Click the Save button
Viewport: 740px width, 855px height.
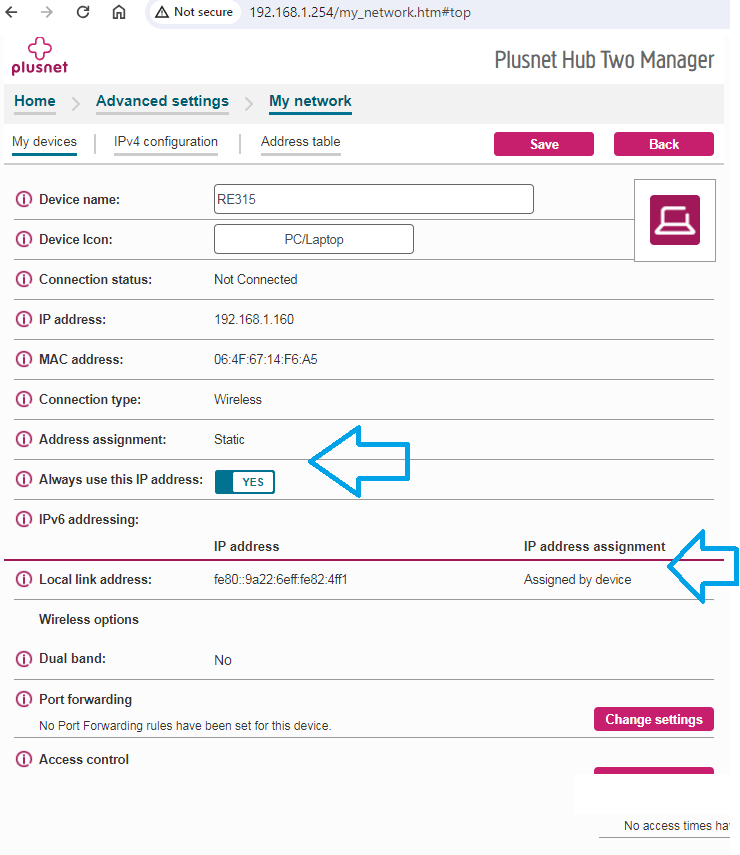click(543, 143)
